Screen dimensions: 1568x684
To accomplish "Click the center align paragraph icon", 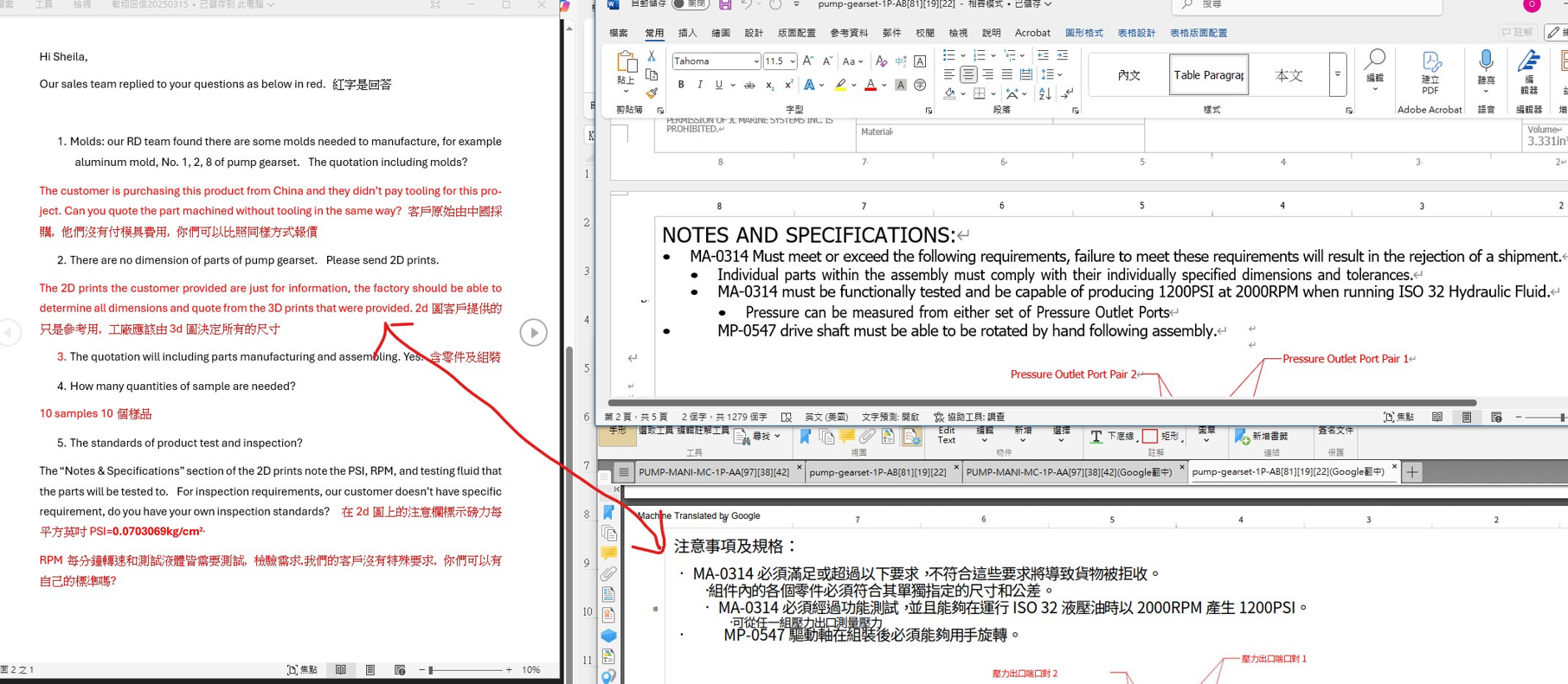I will [968, 75].
